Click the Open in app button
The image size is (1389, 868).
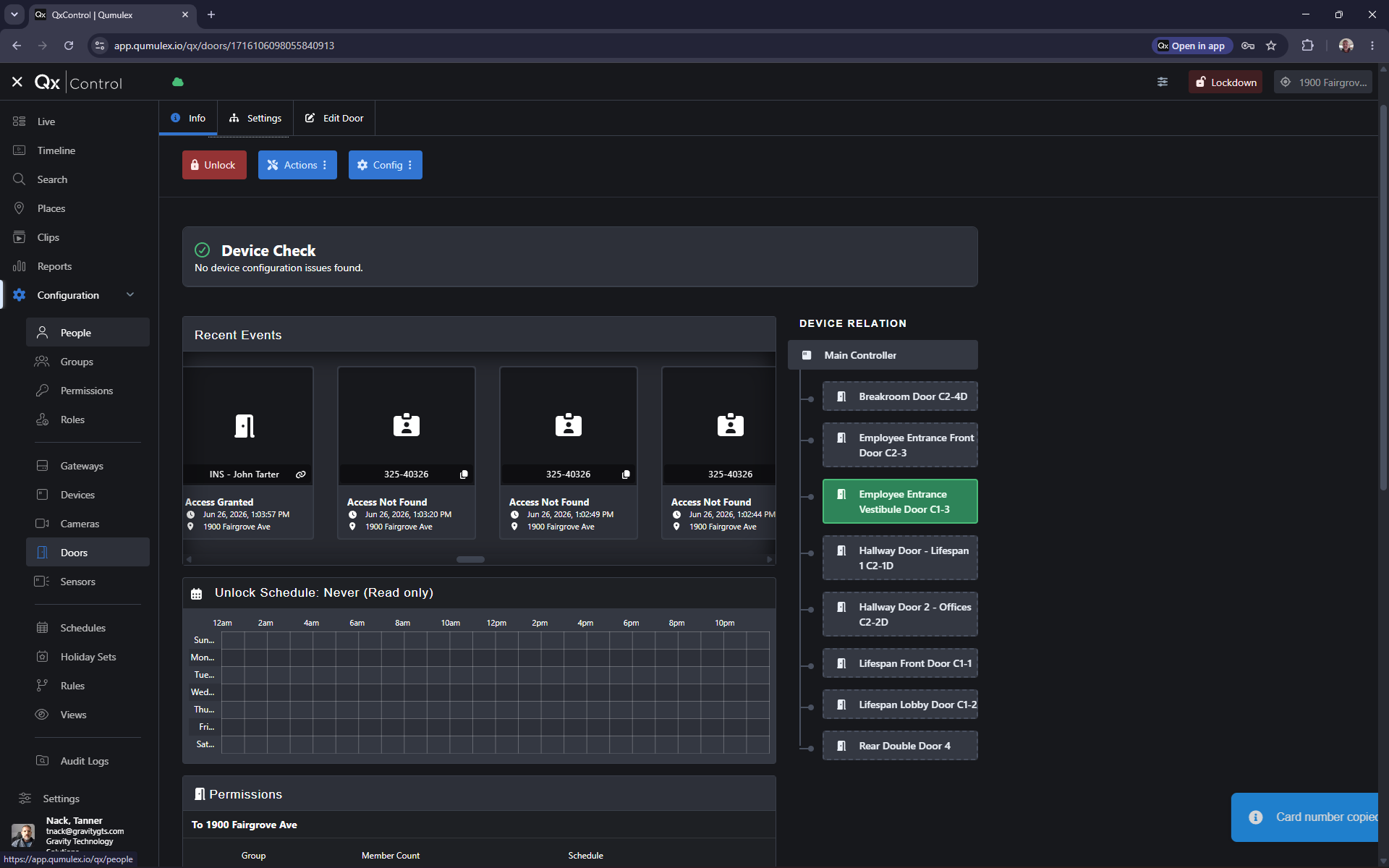pos(1191,46)
